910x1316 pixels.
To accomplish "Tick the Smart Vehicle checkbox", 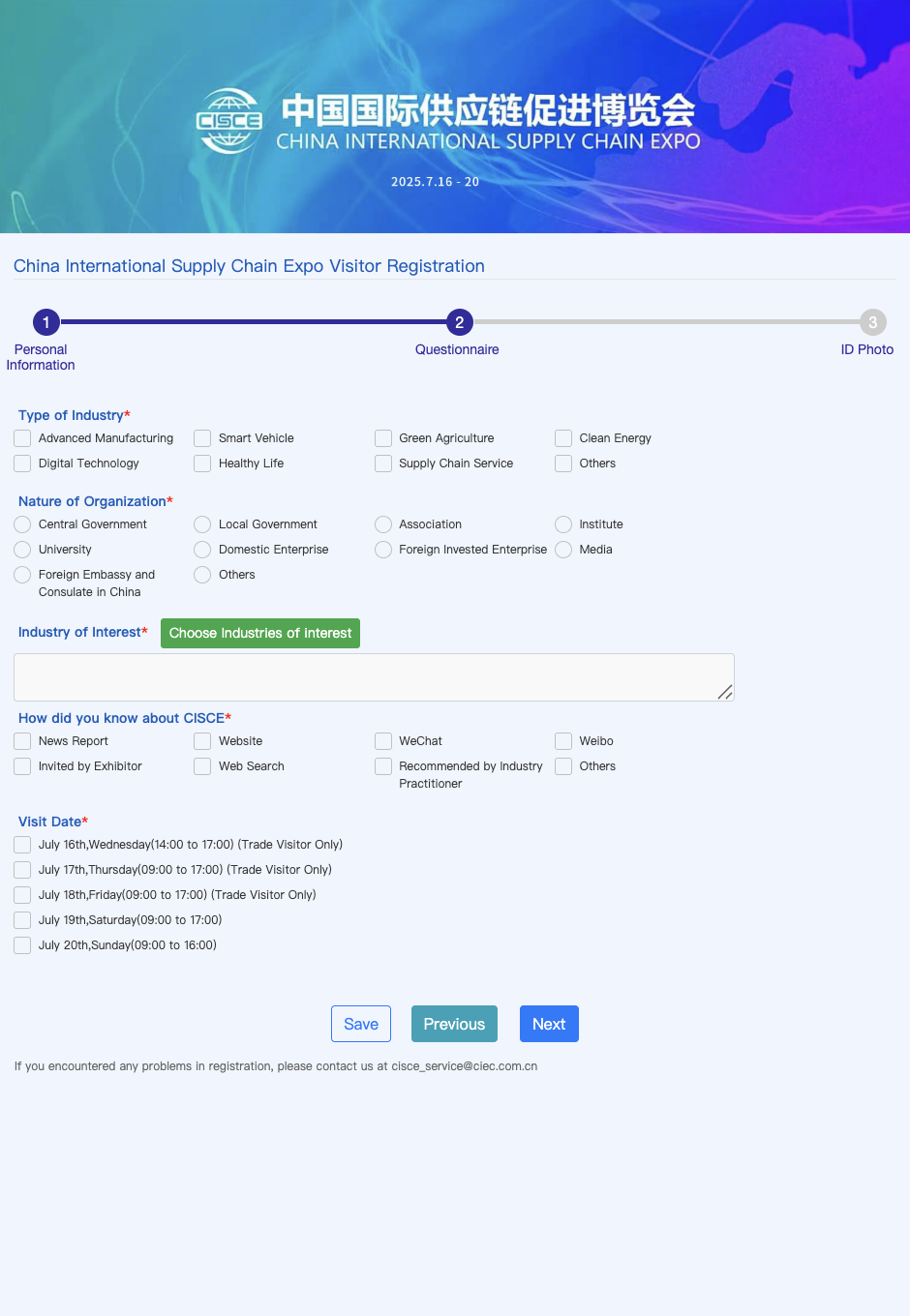I will click(x=202, y=438).
